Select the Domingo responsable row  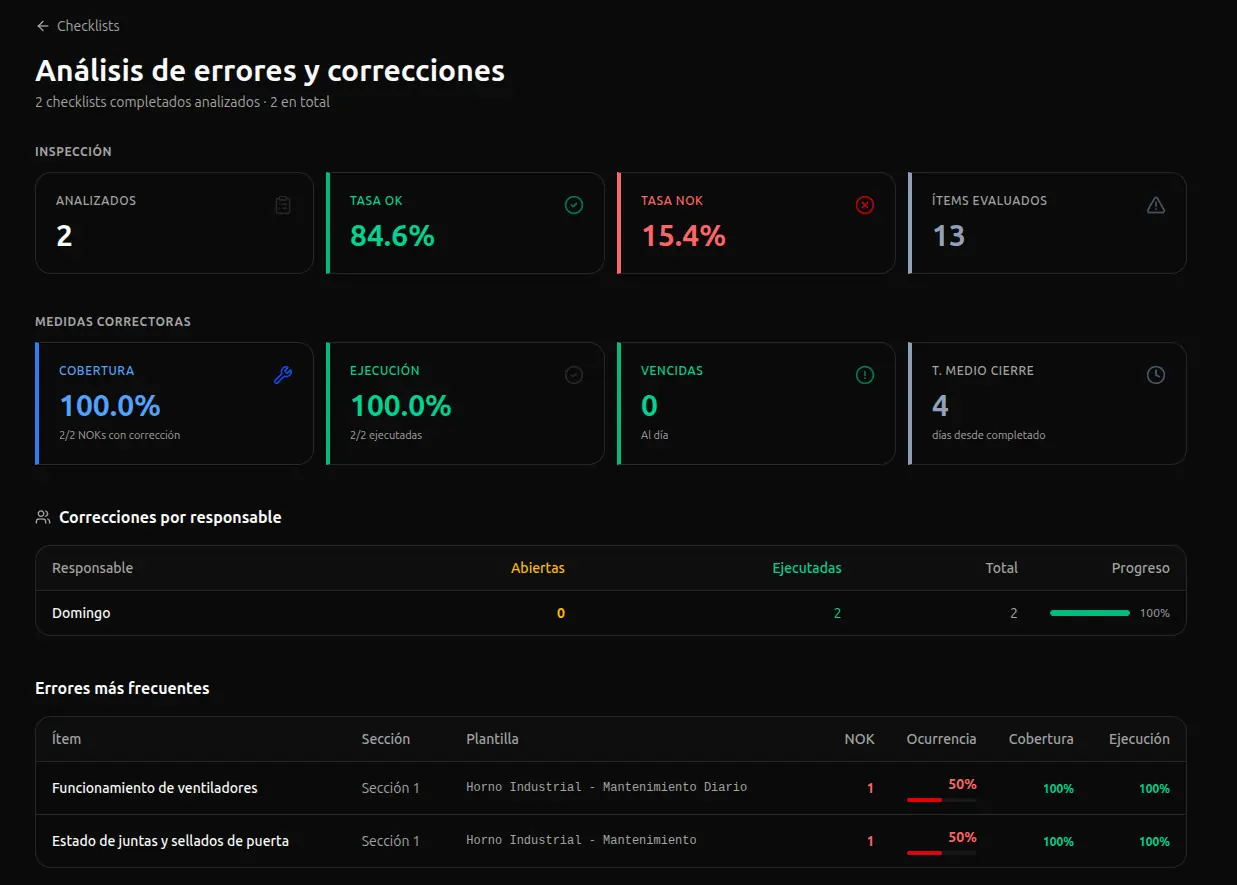tap(611, 613)
